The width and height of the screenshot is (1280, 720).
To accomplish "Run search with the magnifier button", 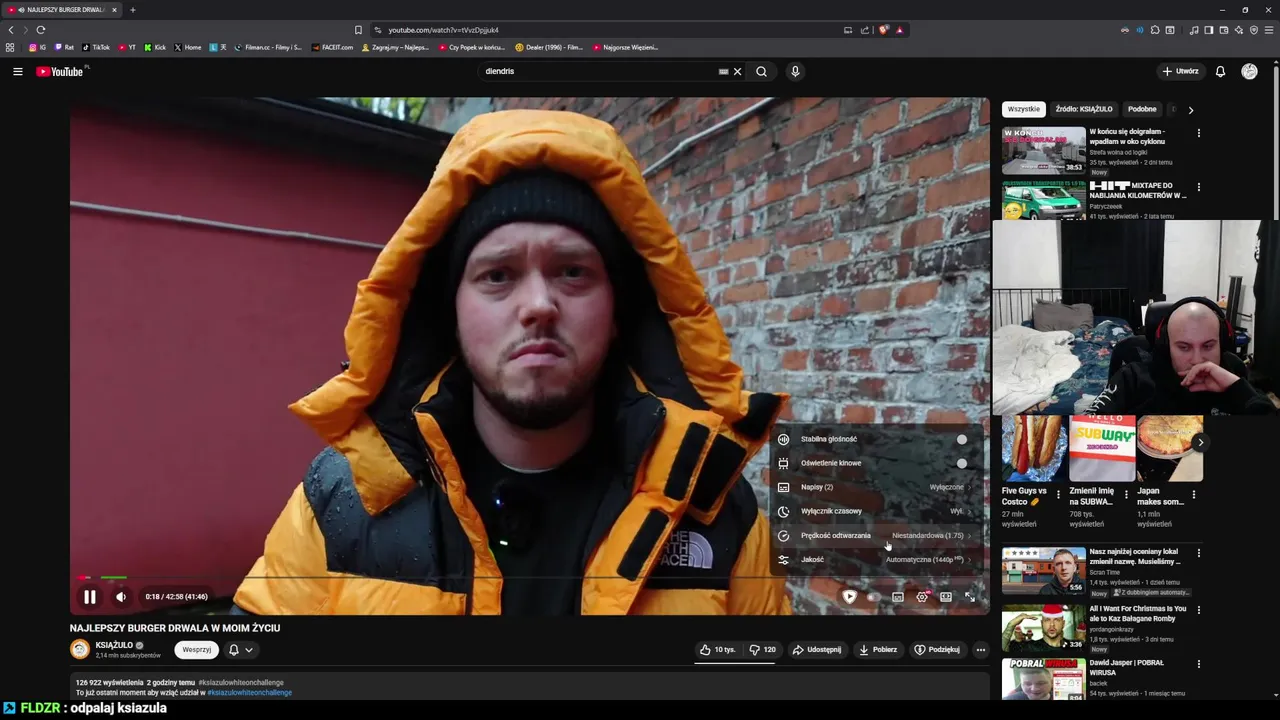I will coord(761,71).
